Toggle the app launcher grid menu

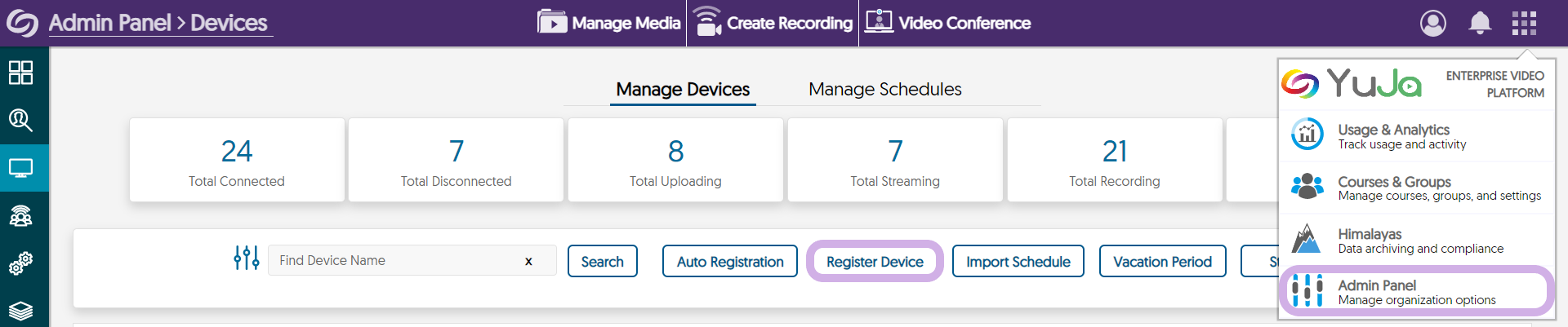tap(1524, 23)
